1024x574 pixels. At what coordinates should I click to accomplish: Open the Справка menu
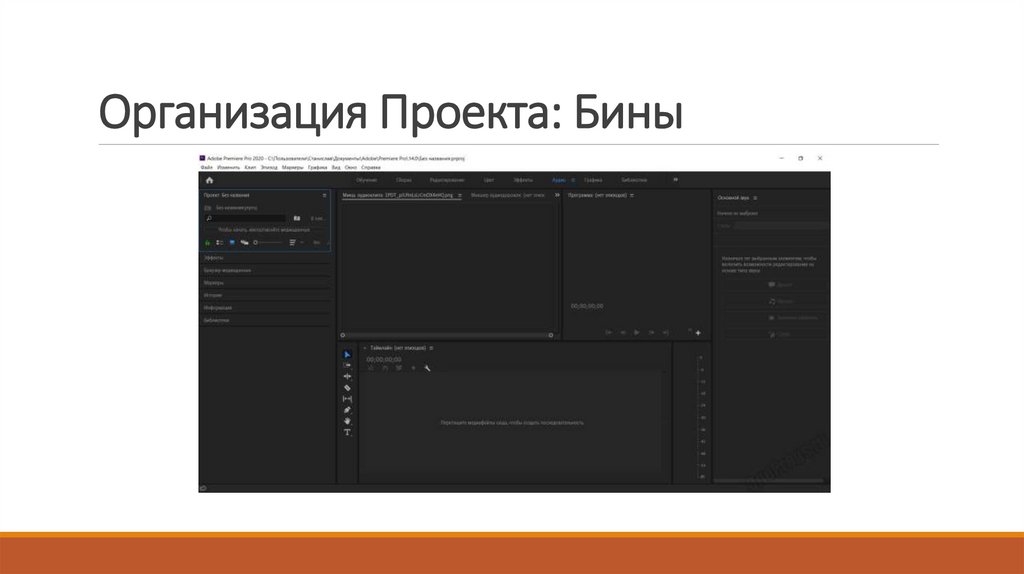pyautogui.click(x=371, y=168)
